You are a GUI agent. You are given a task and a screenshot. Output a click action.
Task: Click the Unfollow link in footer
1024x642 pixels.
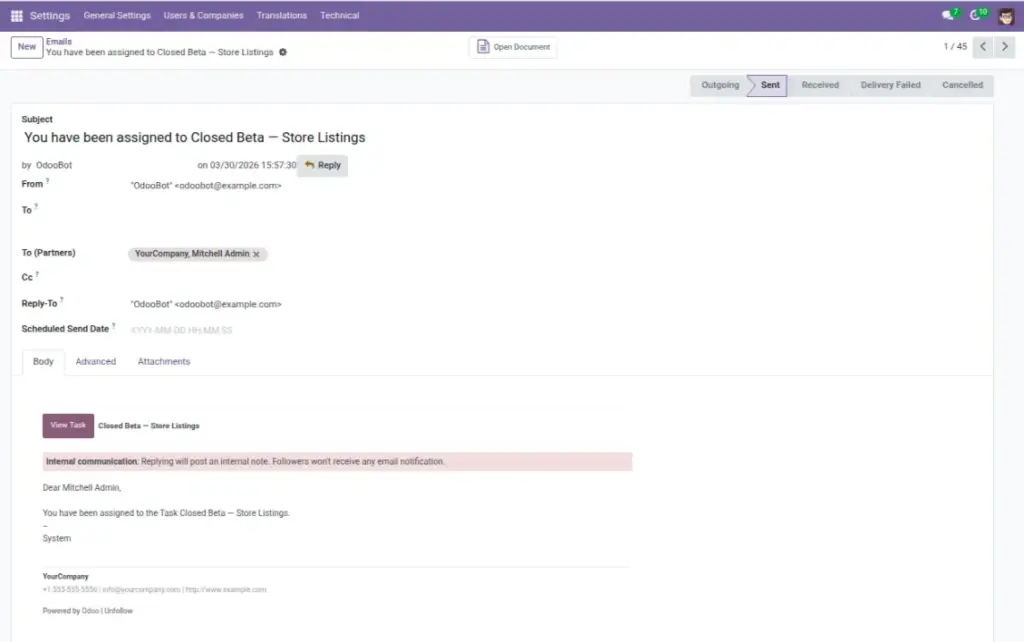(118, 611)
